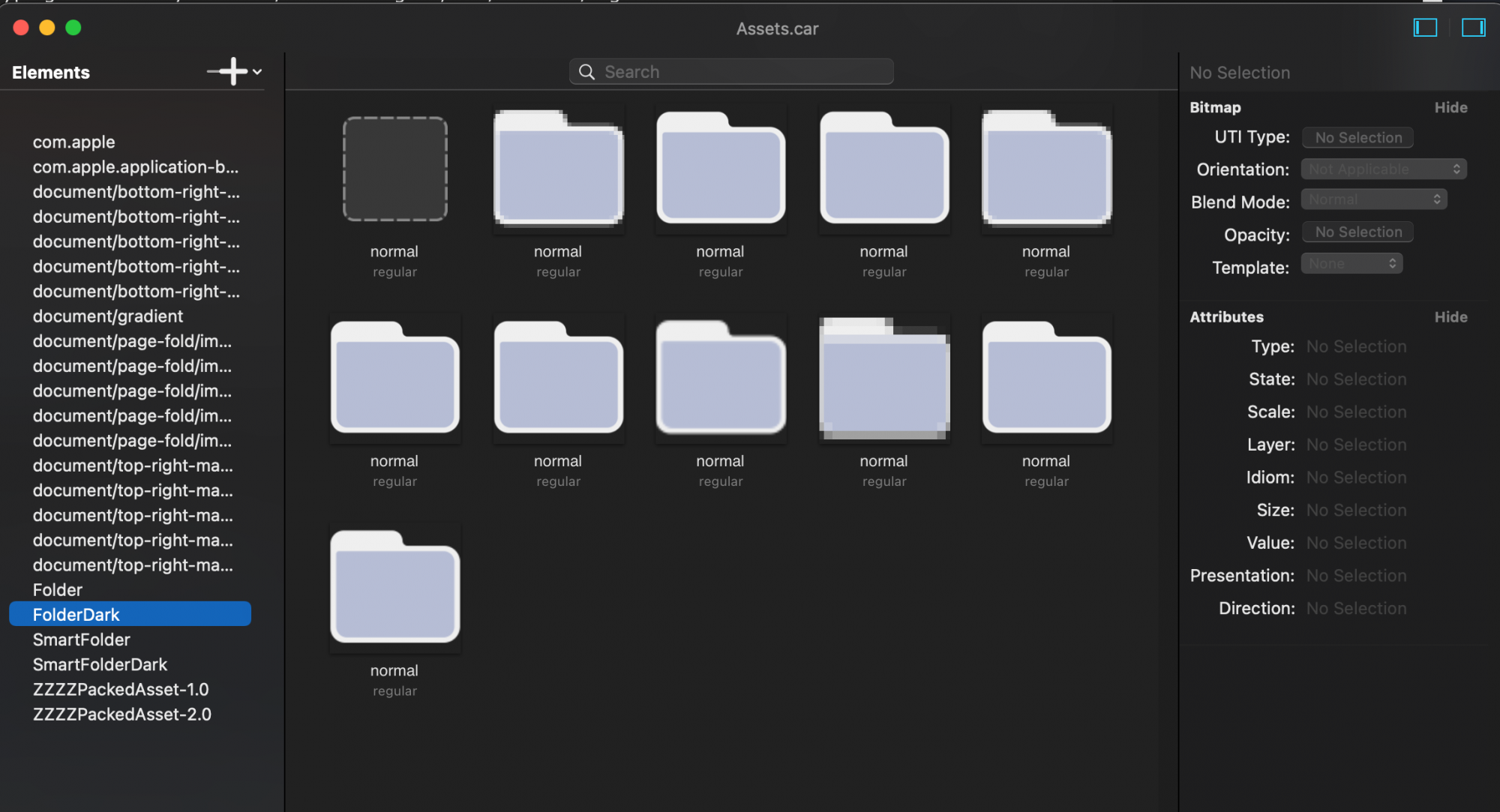This screenshot has width=1500, height=812.
Task: Click the search magnifier icon
Action: coord(587,72)
